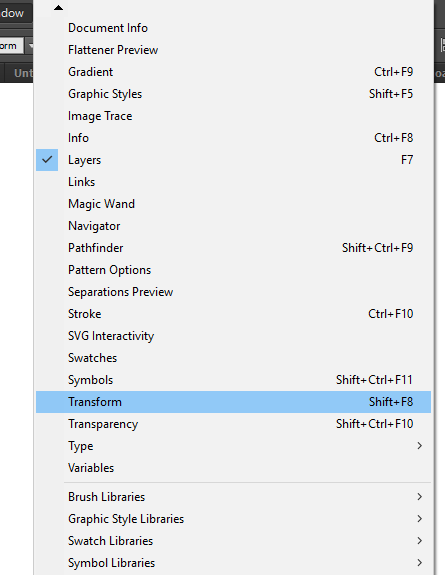Screen dimensions: 445x575
Task: Open the Variables panel
Action: click(x=233, y=468)
